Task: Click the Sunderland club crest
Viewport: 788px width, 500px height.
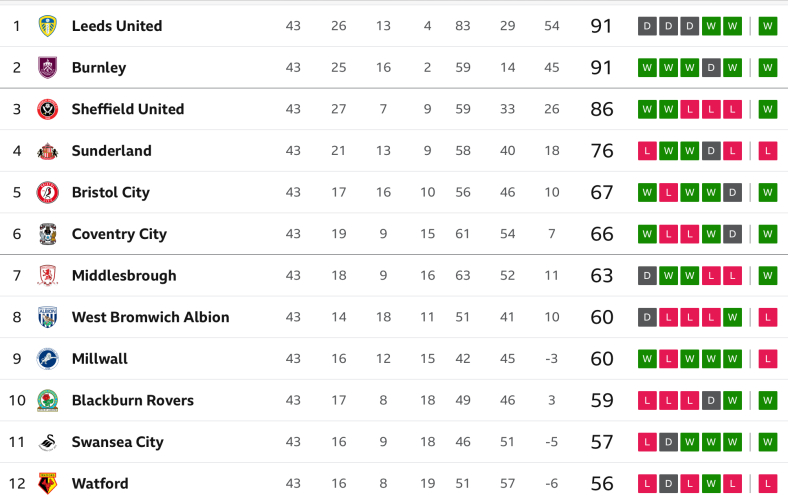Action: pos(48,151)
